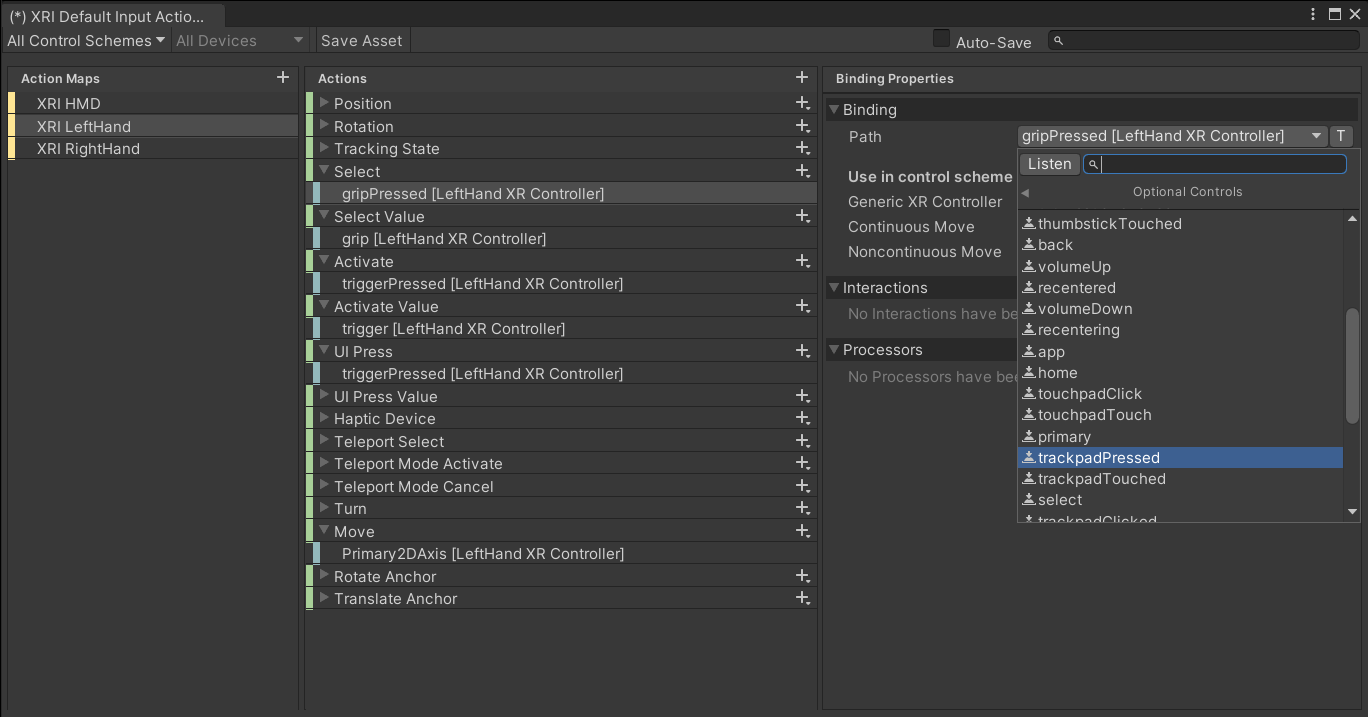Add binding to the Position action
Viewport: 1368px width, 717px height.
(x=801, y=104)
